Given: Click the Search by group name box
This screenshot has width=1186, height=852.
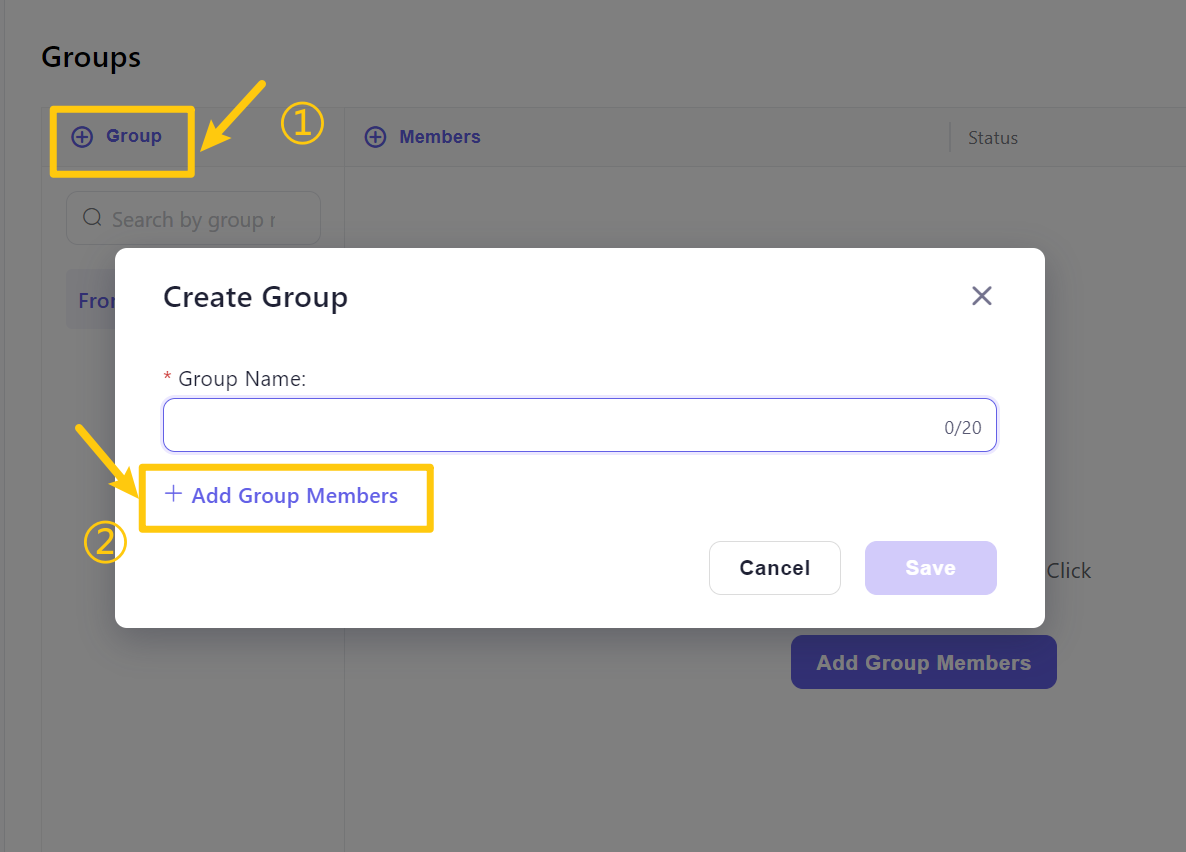Looking at the screenshot, I should [193, 219].
